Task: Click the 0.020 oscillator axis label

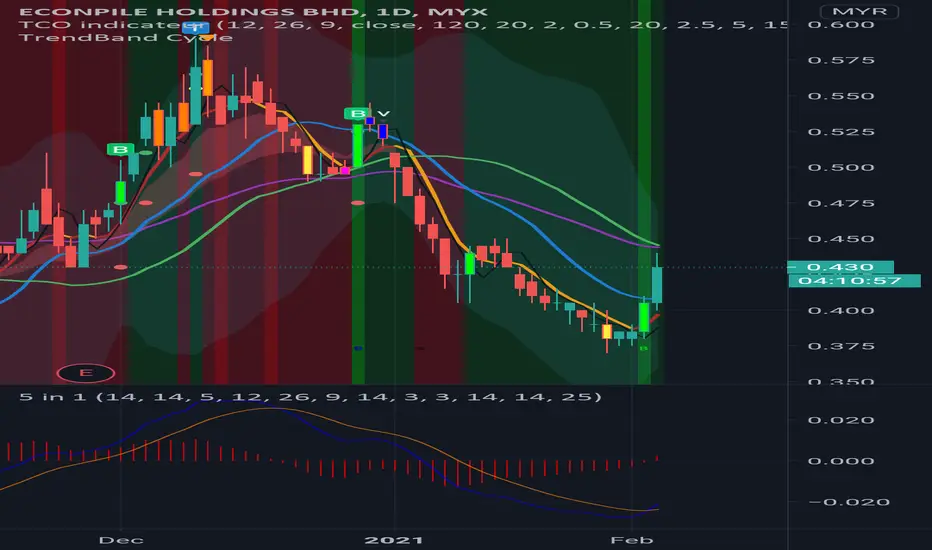Action: [840, 420]
